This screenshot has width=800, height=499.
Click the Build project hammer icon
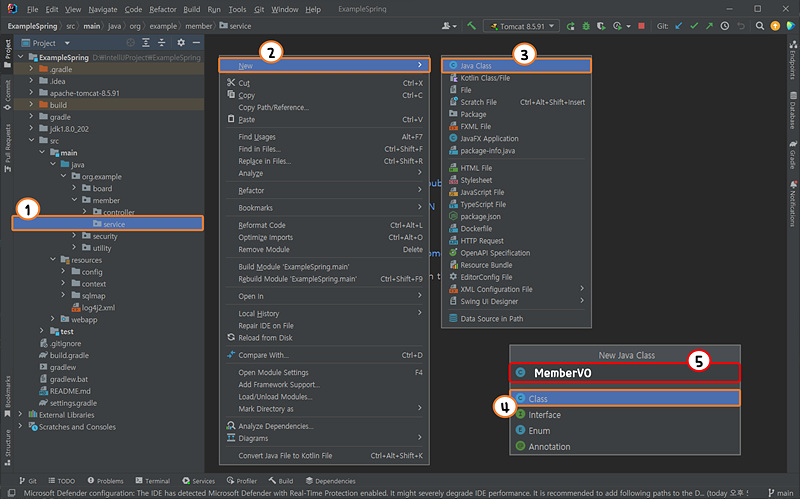[x=471, y=26]
